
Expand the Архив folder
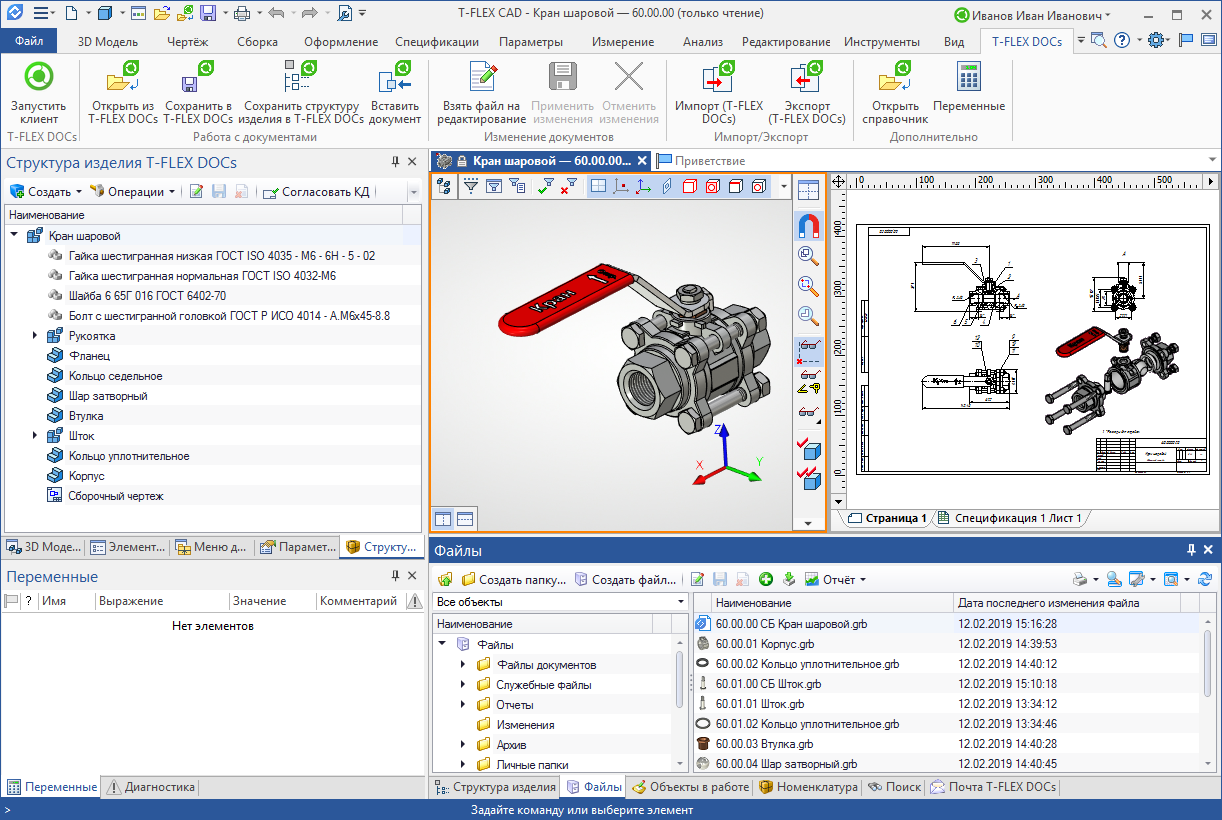462,745
